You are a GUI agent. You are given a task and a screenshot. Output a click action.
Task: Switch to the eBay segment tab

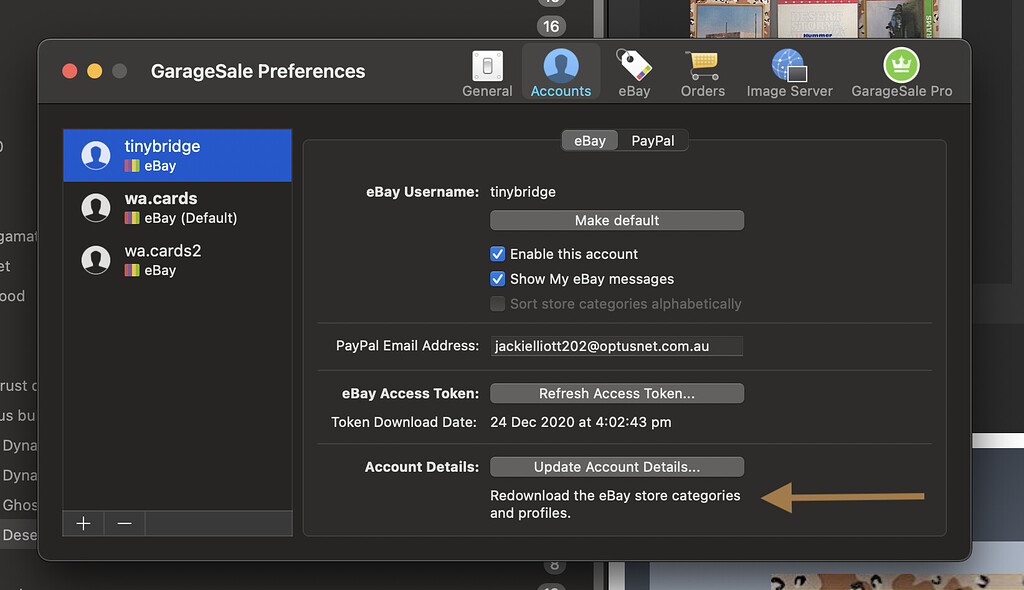tap(590, 140)
